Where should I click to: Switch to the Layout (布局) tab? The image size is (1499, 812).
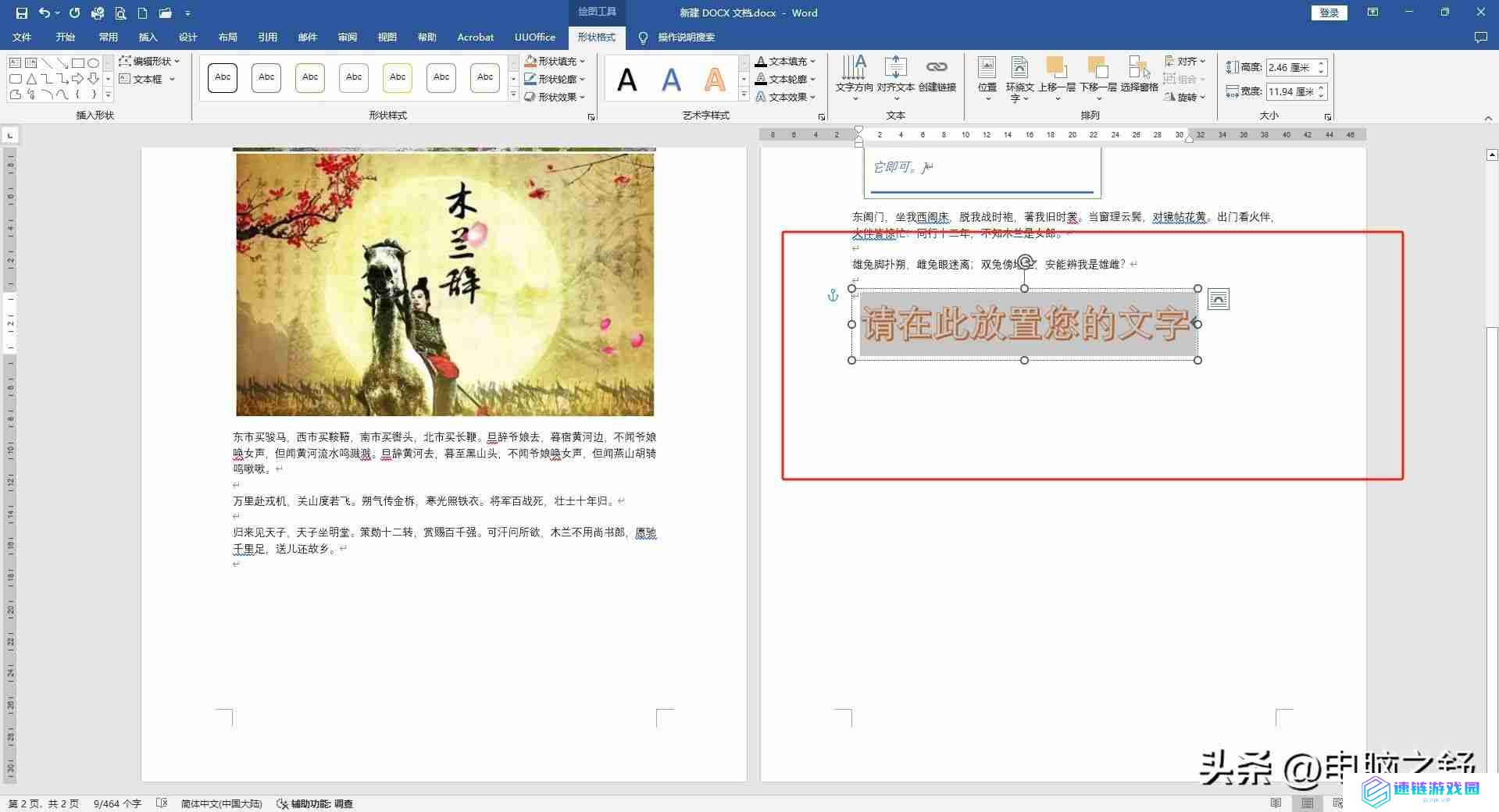click(227, 37)
